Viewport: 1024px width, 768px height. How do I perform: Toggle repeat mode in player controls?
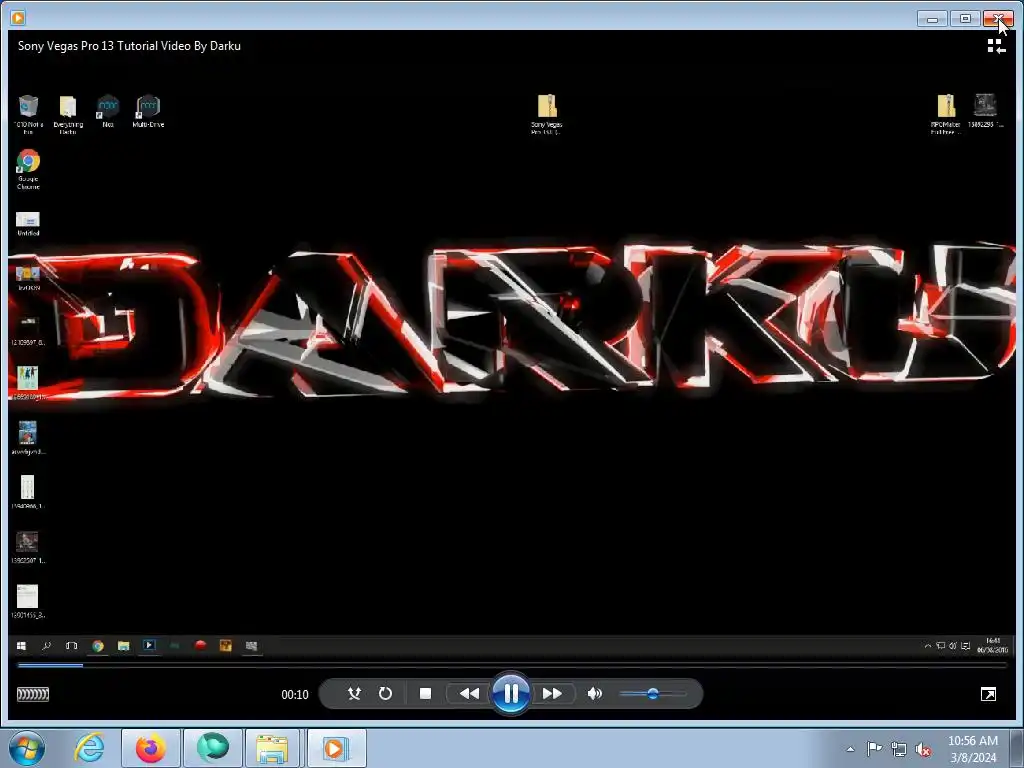385,694
